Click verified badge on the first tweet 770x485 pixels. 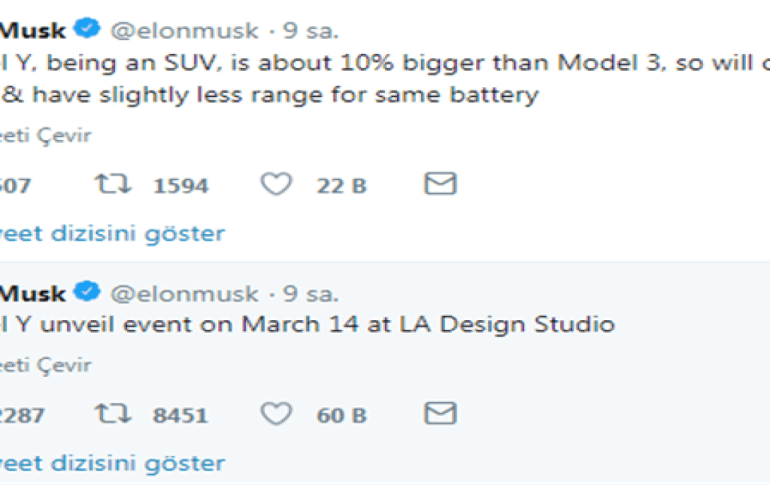[x=87, y=31]
